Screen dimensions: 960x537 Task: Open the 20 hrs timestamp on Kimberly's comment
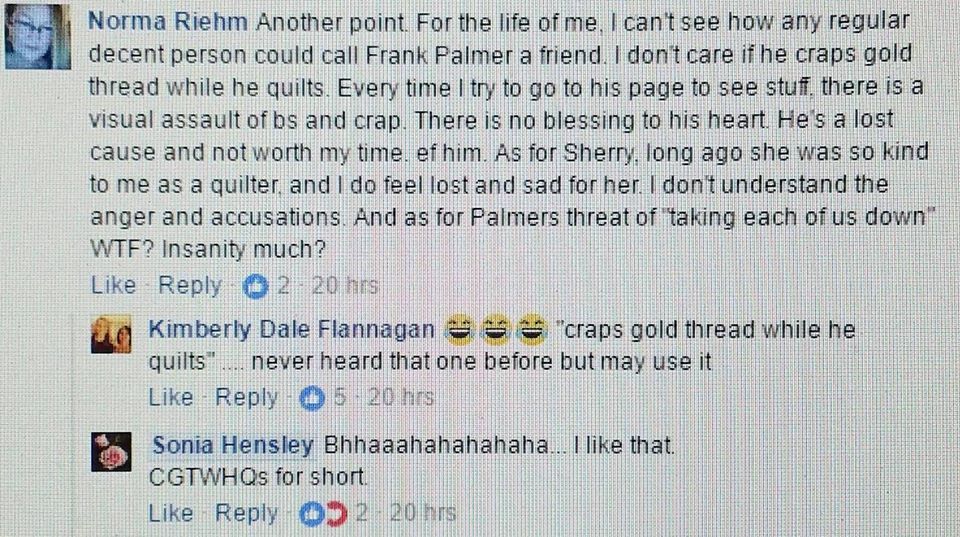(x=401, y=398)
